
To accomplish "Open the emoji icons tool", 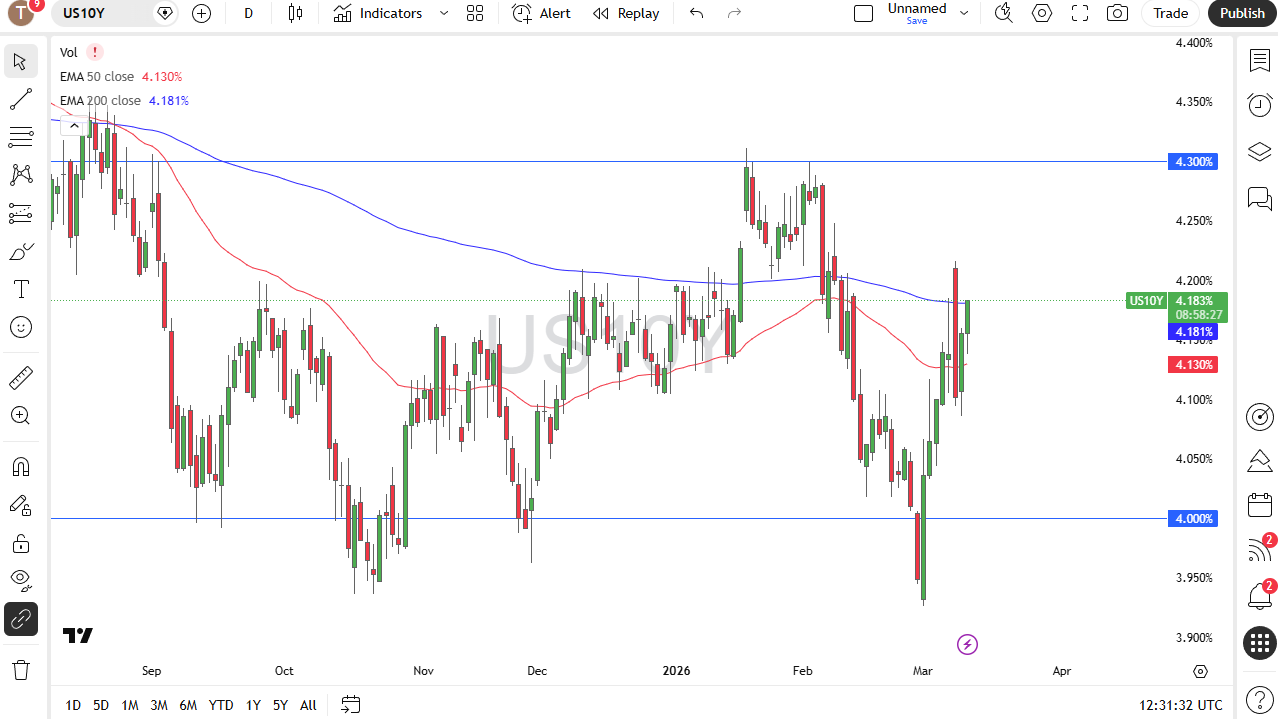I will [20, 327].
